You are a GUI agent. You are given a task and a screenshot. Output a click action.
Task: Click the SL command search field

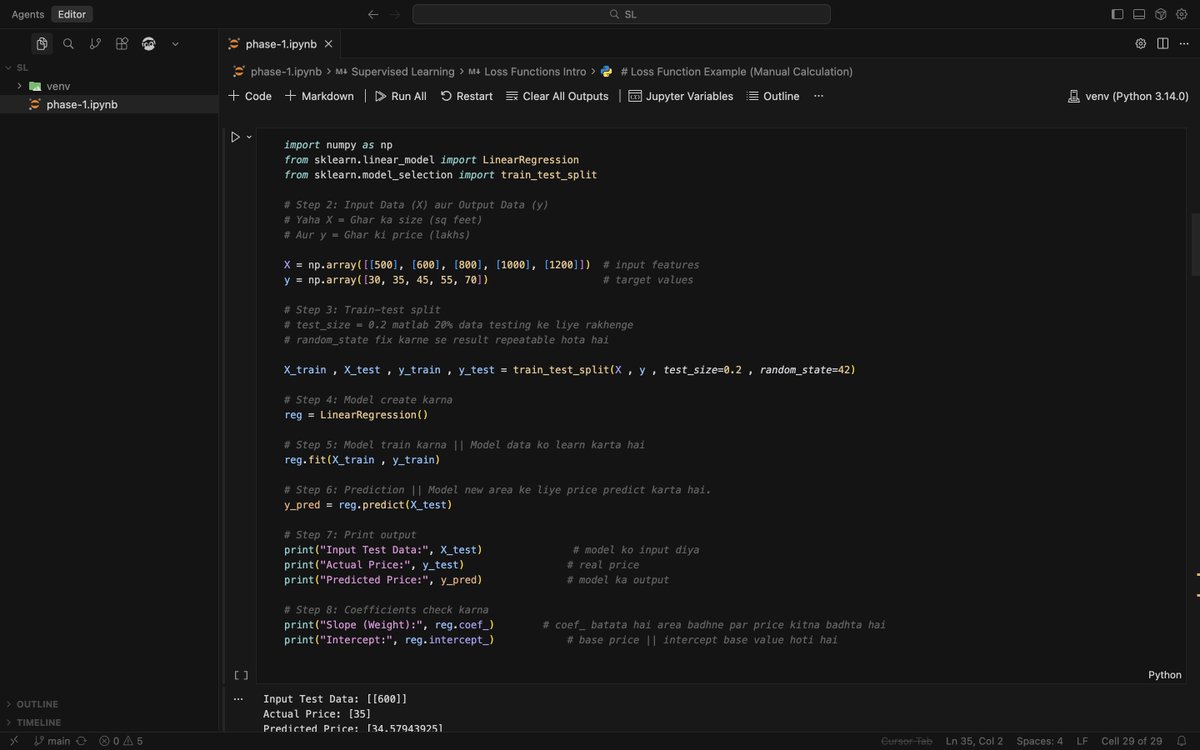click(621, 14)
